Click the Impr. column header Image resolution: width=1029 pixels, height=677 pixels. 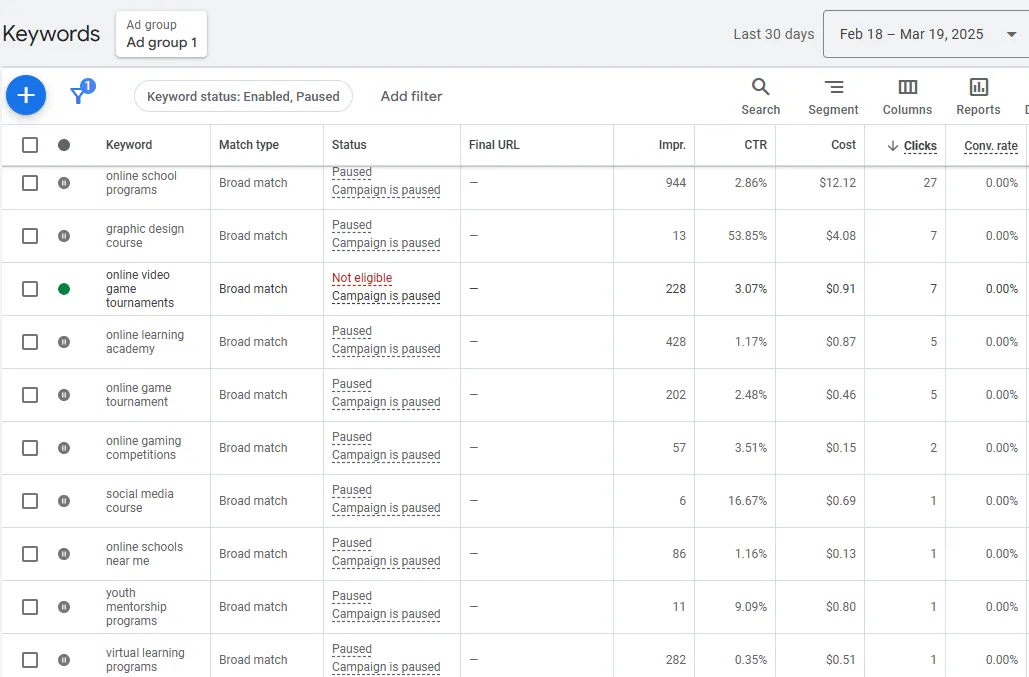click(x=672, y=145)
